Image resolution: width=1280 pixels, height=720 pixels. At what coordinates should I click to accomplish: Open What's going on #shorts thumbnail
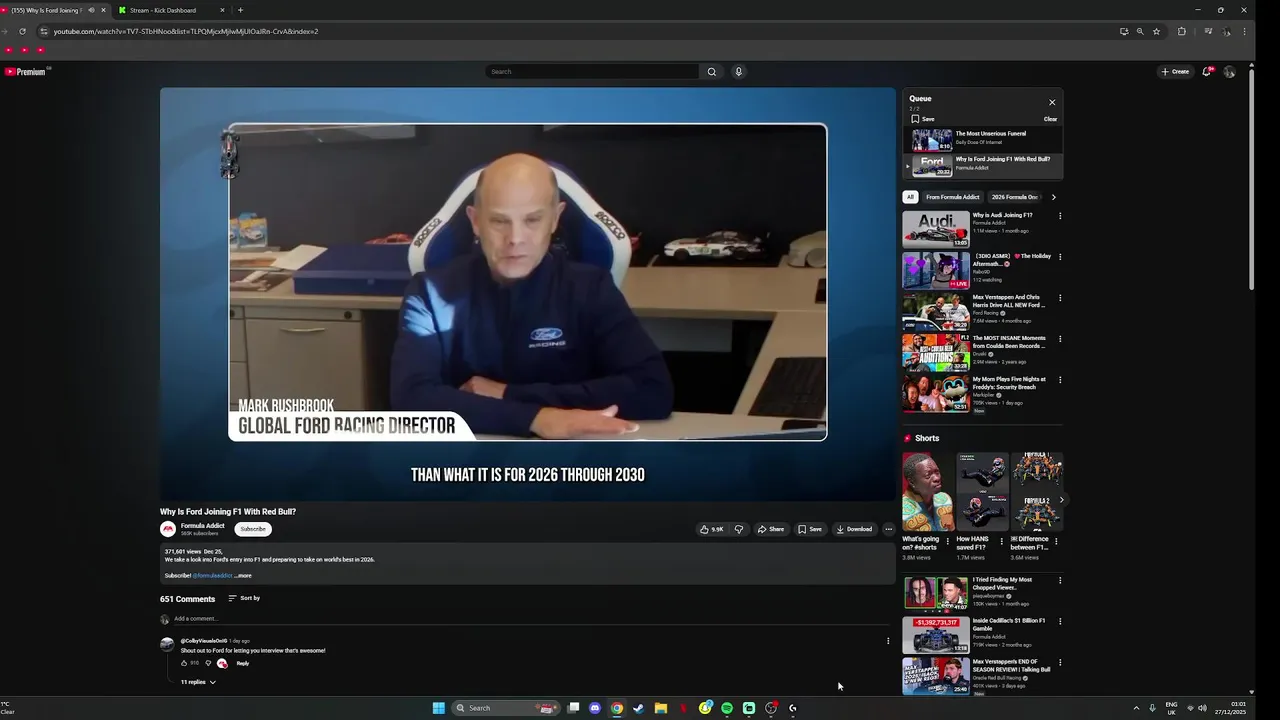(x=927, y=492)
